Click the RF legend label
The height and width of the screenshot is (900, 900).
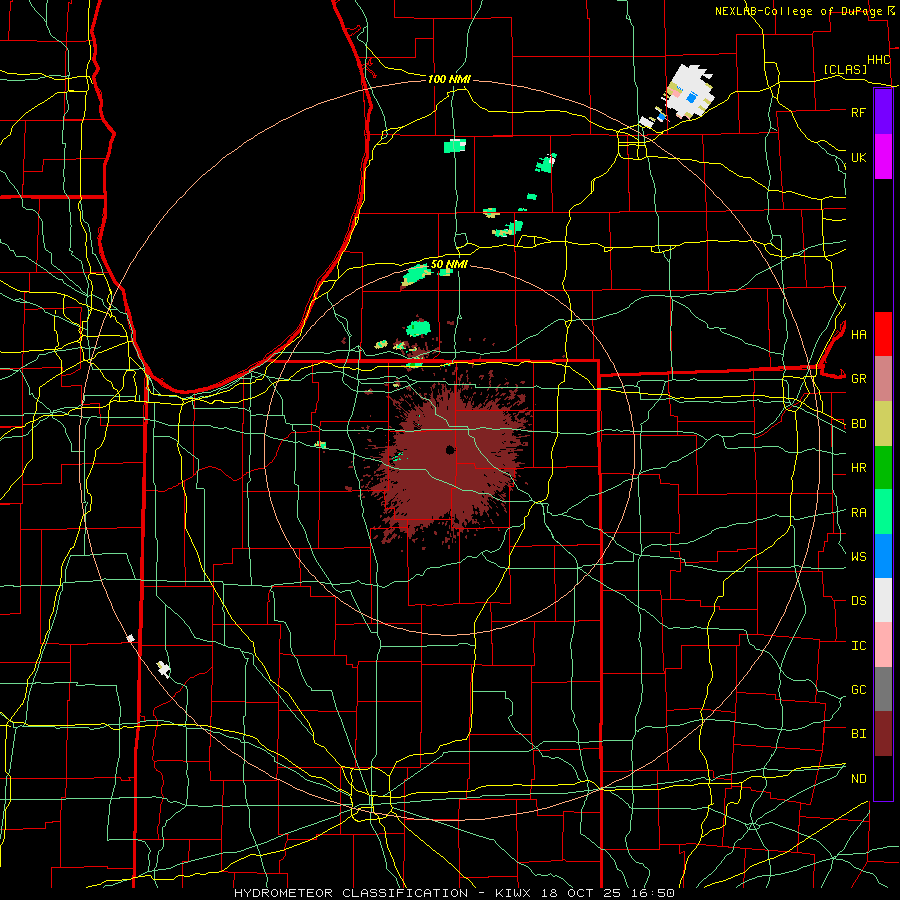click(858, 112)
